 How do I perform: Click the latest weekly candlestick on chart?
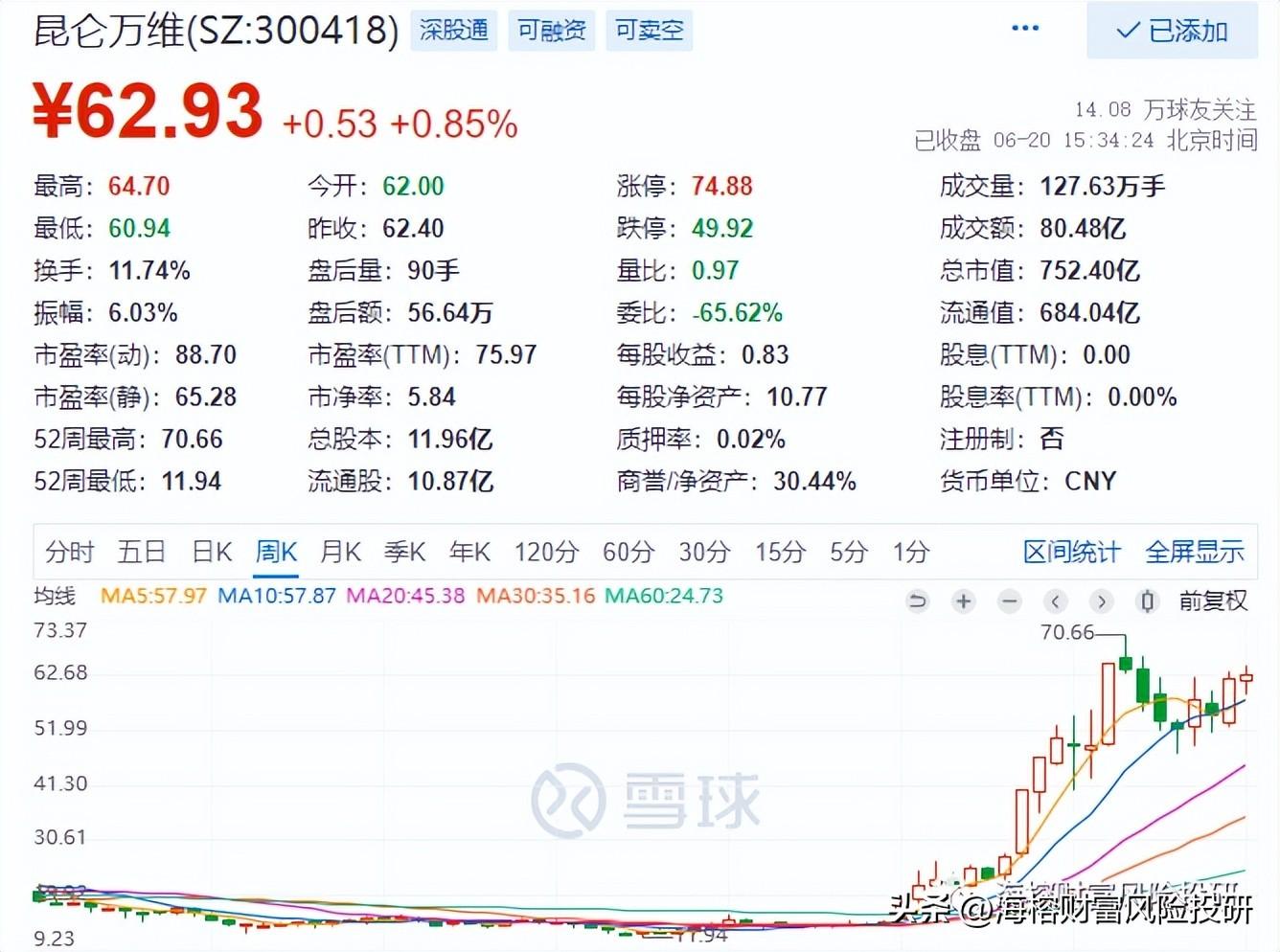point(1246,678)
